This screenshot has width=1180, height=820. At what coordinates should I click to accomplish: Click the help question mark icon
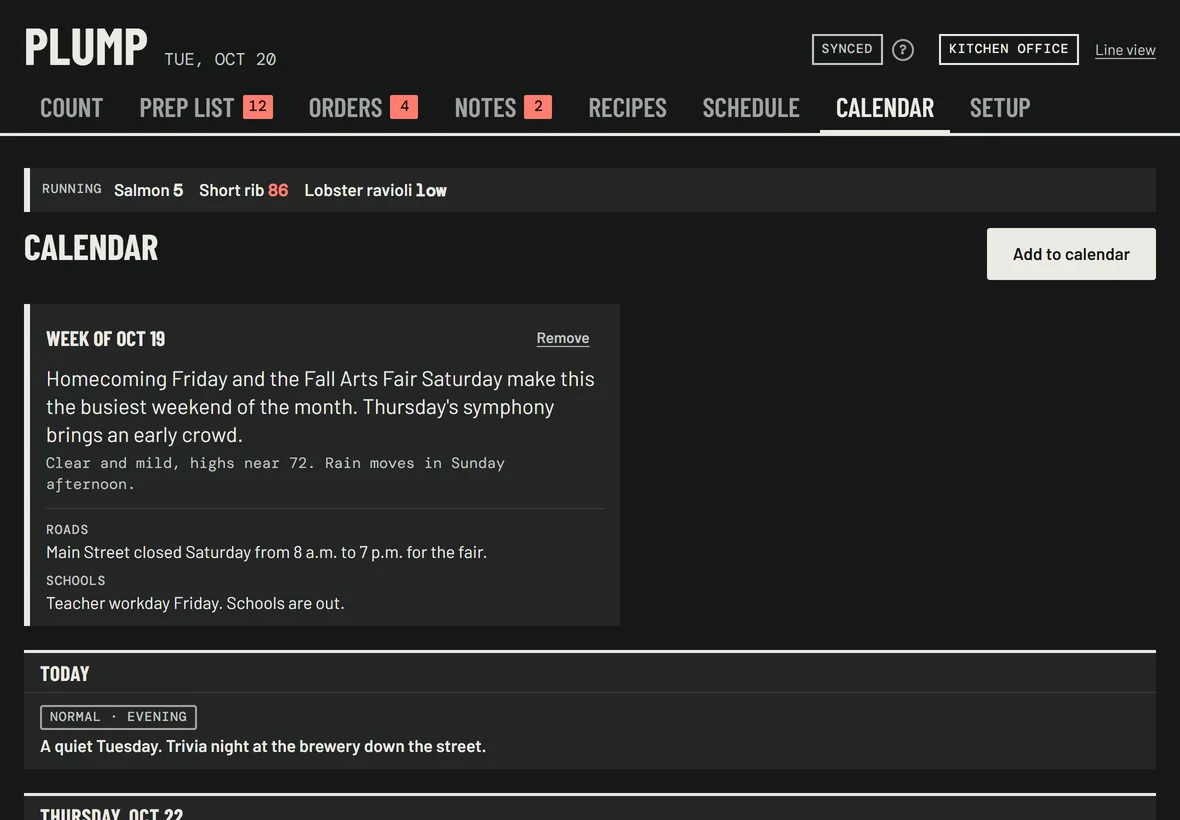902,50
